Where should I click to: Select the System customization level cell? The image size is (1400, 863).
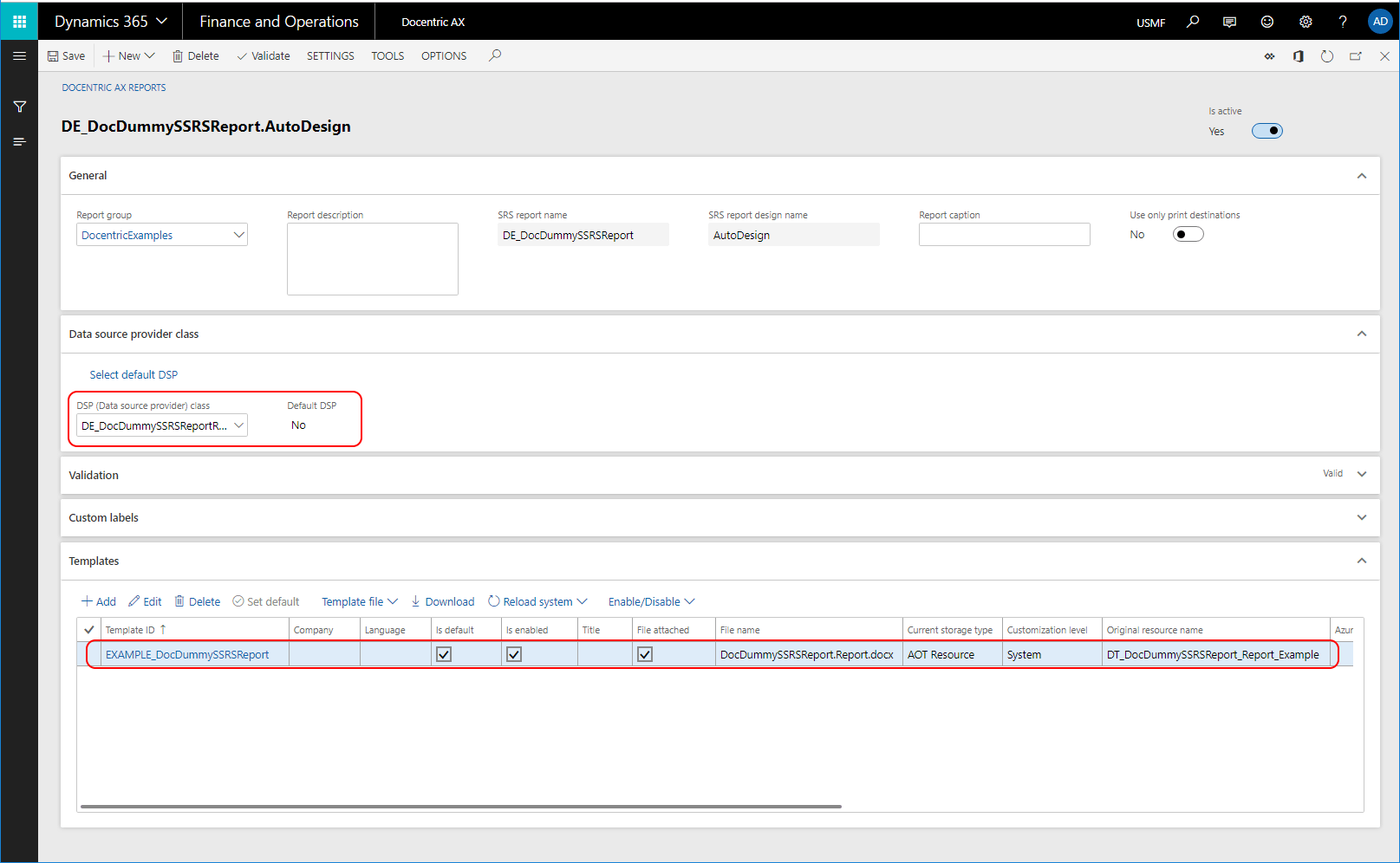pos(1052,654)
